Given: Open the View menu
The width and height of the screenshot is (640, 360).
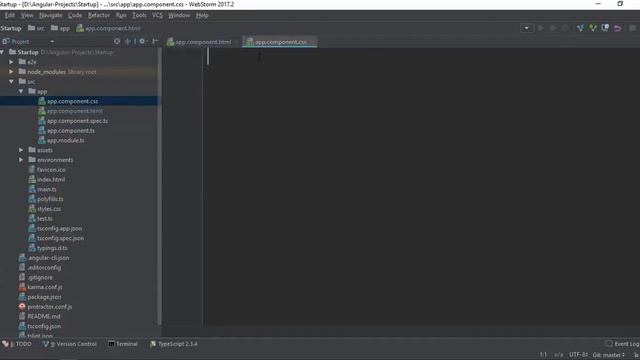Looking at the screenshot, I should click(27, 15).
